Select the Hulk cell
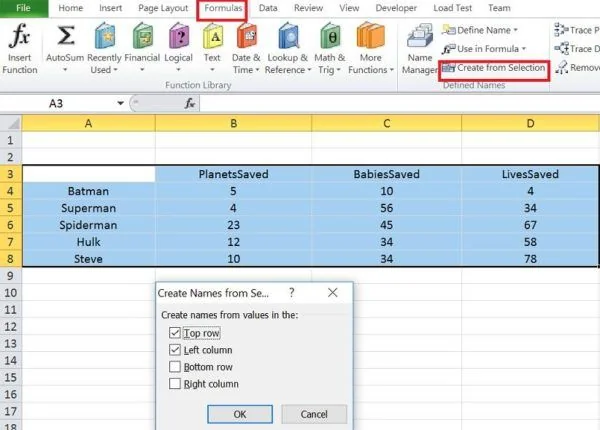The height and width of the screenshot is (430, 600). click(x=88, y=242)
